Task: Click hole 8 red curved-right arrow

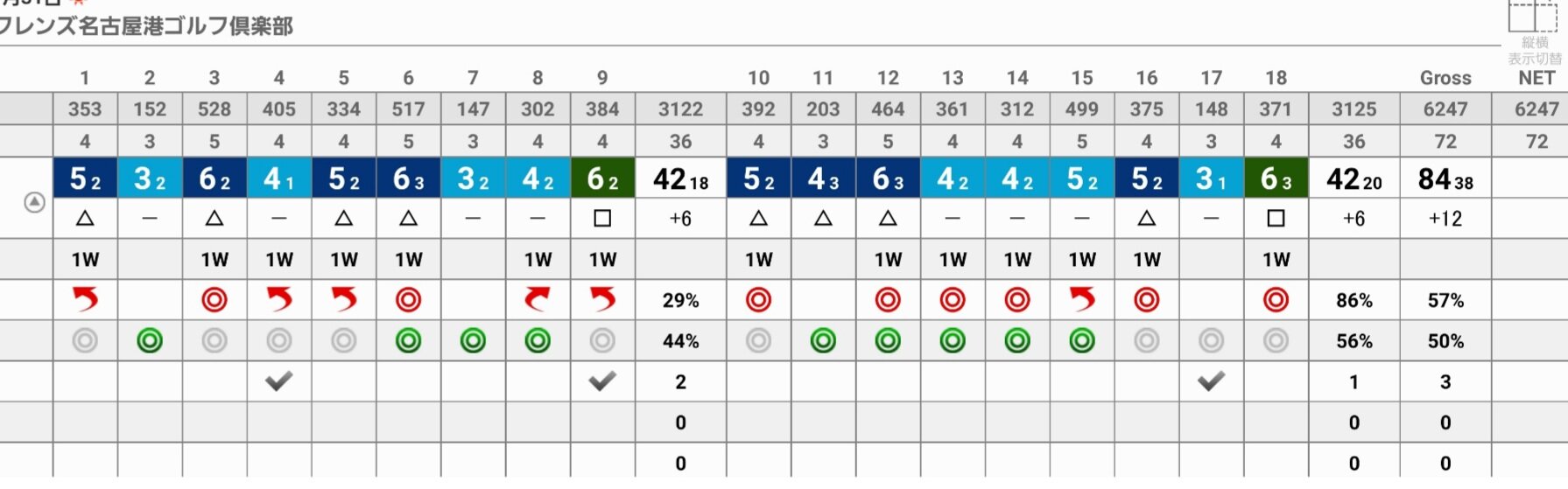Action: (x=538, y=300)
